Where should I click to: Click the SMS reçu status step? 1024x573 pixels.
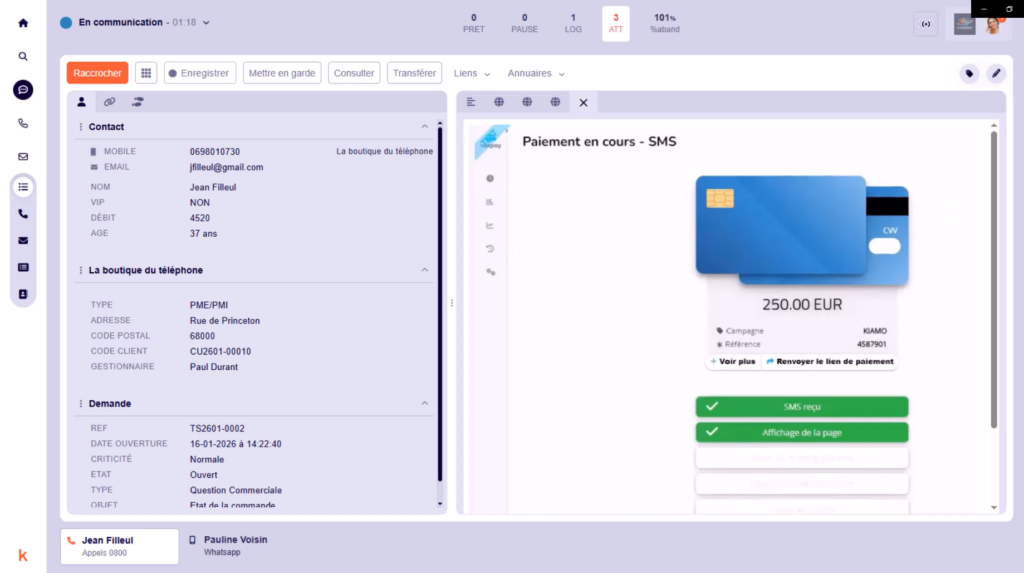(802, 406)
